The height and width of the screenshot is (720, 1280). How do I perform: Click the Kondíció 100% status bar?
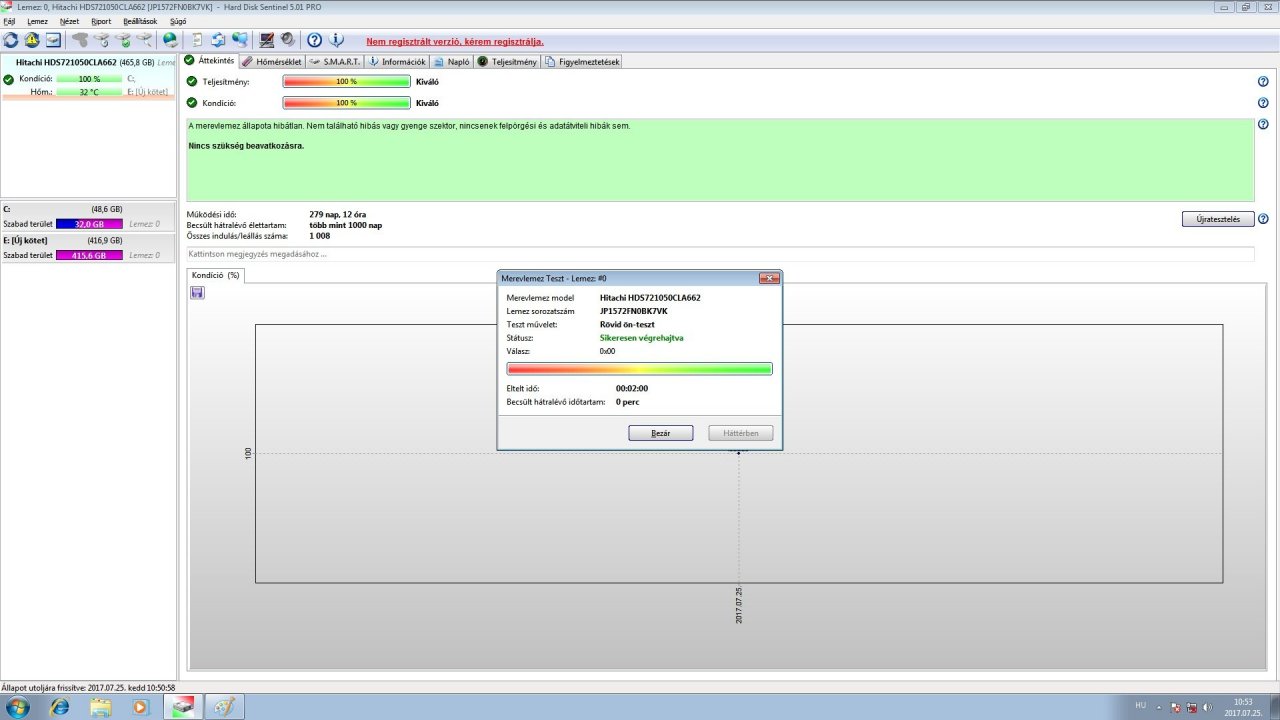coord(347,102)
